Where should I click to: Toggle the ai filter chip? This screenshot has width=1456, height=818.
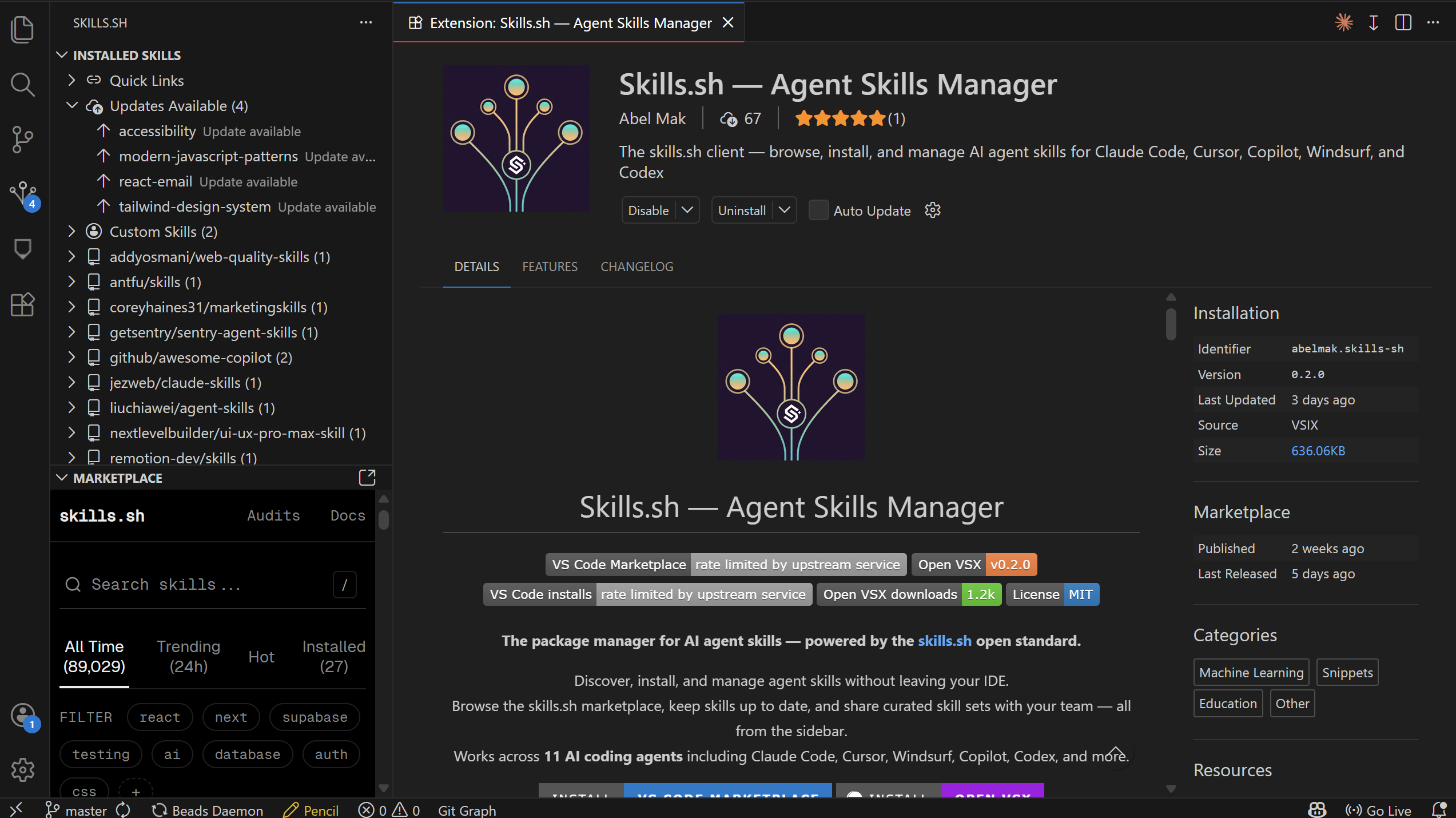tap(172, 754)
